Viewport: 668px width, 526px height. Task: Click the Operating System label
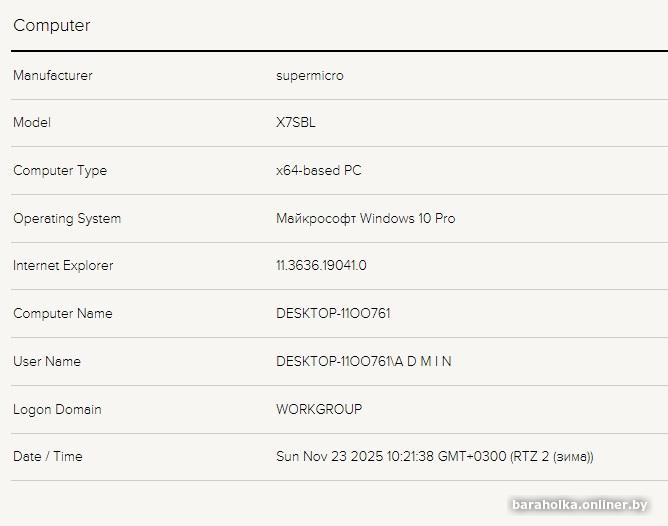click(x=67, y=219)
